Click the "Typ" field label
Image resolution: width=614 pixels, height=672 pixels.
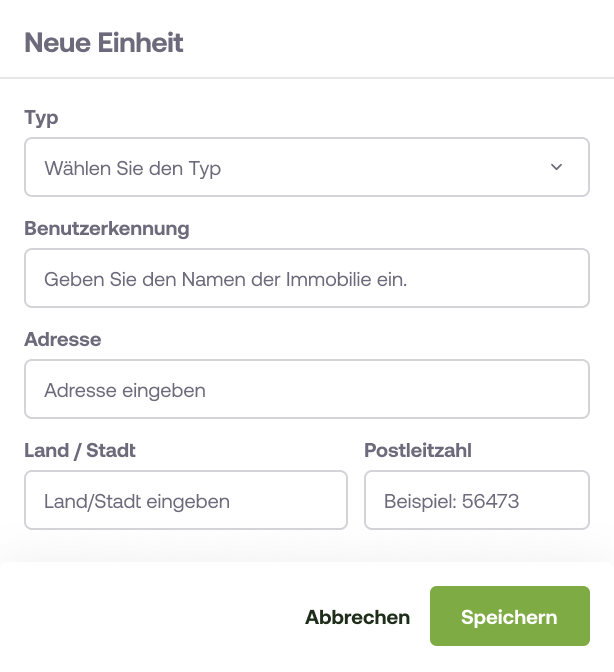pyautogui.click(x=41, y=118)
